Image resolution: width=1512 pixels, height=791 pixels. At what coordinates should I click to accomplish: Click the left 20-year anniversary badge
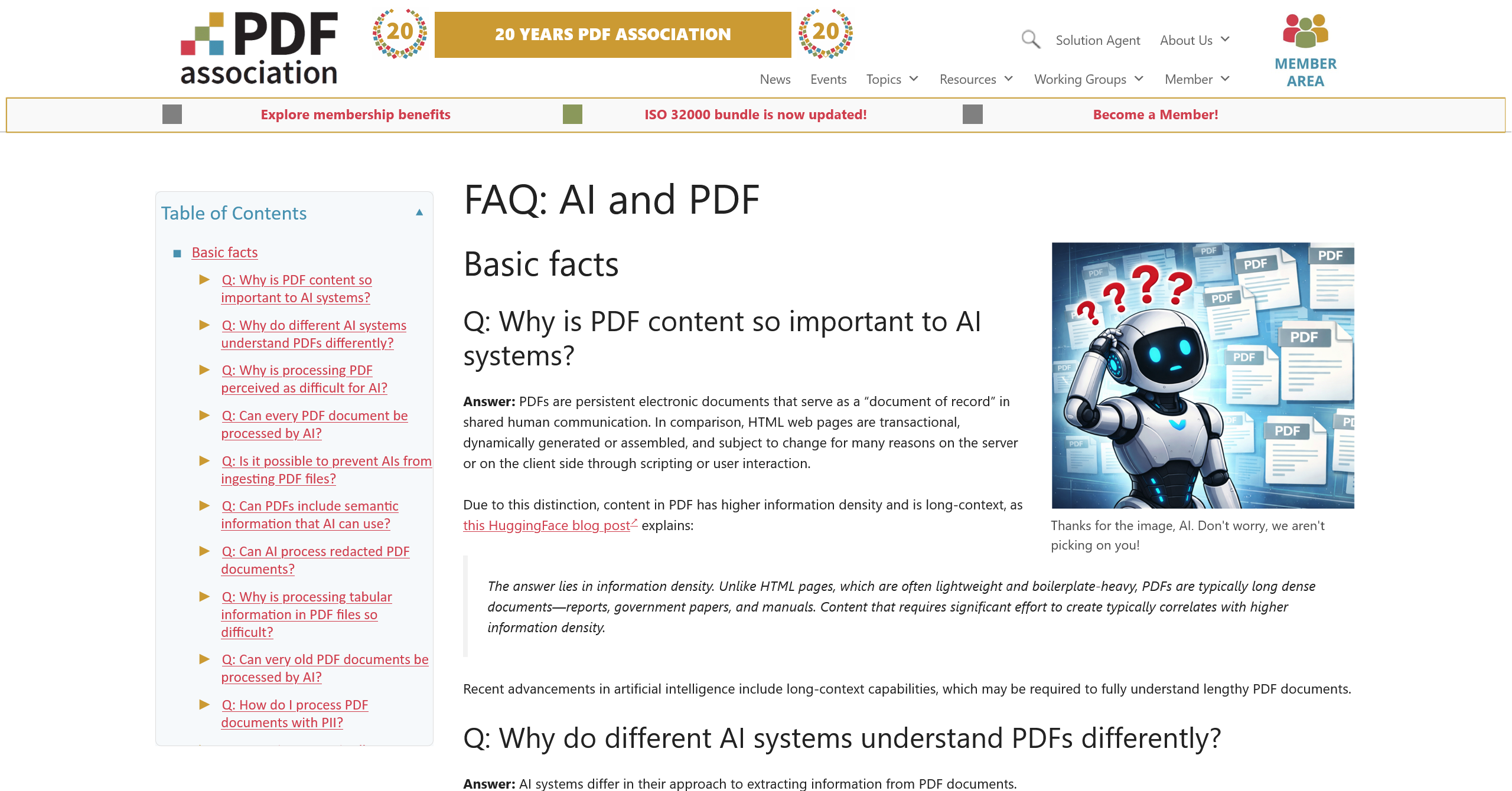[x=400, y=33]
